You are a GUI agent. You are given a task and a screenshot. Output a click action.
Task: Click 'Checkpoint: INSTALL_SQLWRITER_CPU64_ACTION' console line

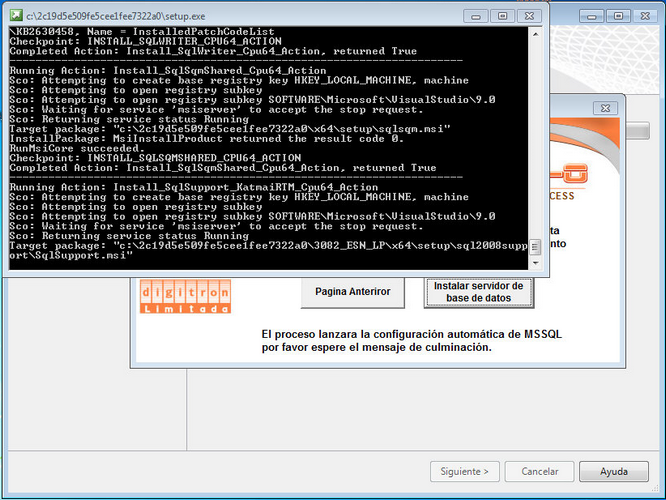pos(145,41)
